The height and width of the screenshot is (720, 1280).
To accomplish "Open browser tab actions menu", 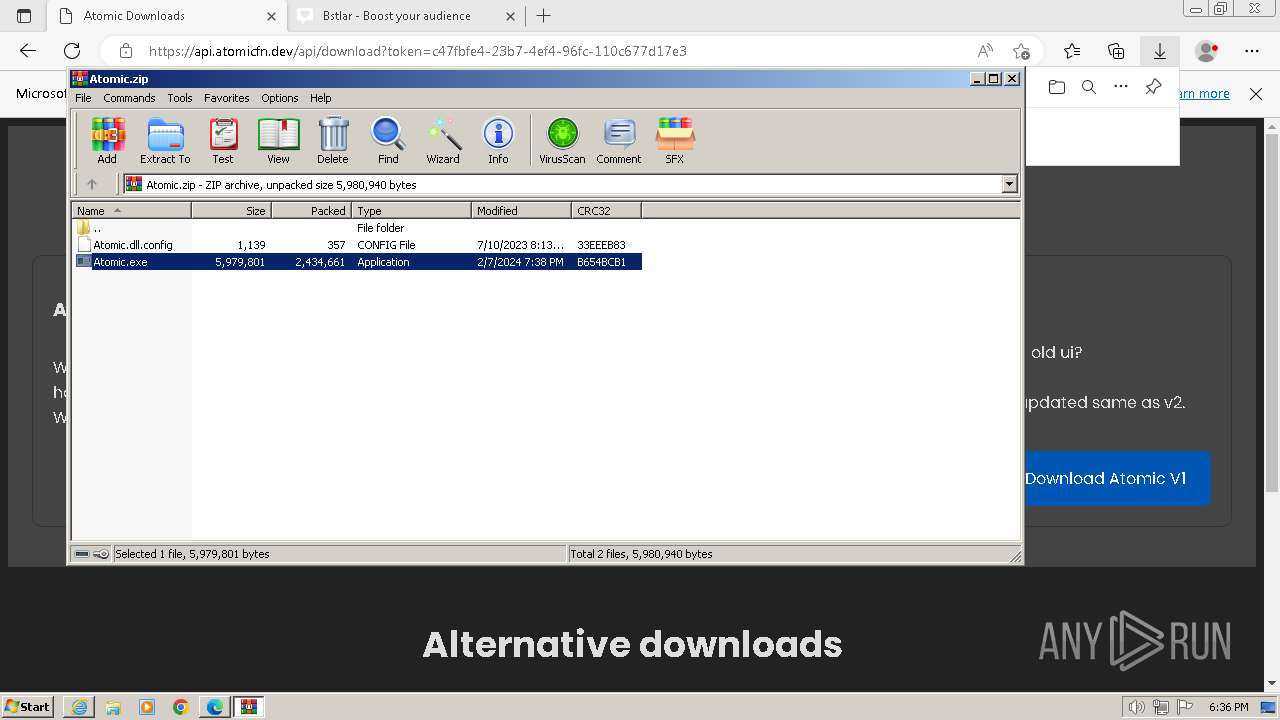I will coord(24,16).
